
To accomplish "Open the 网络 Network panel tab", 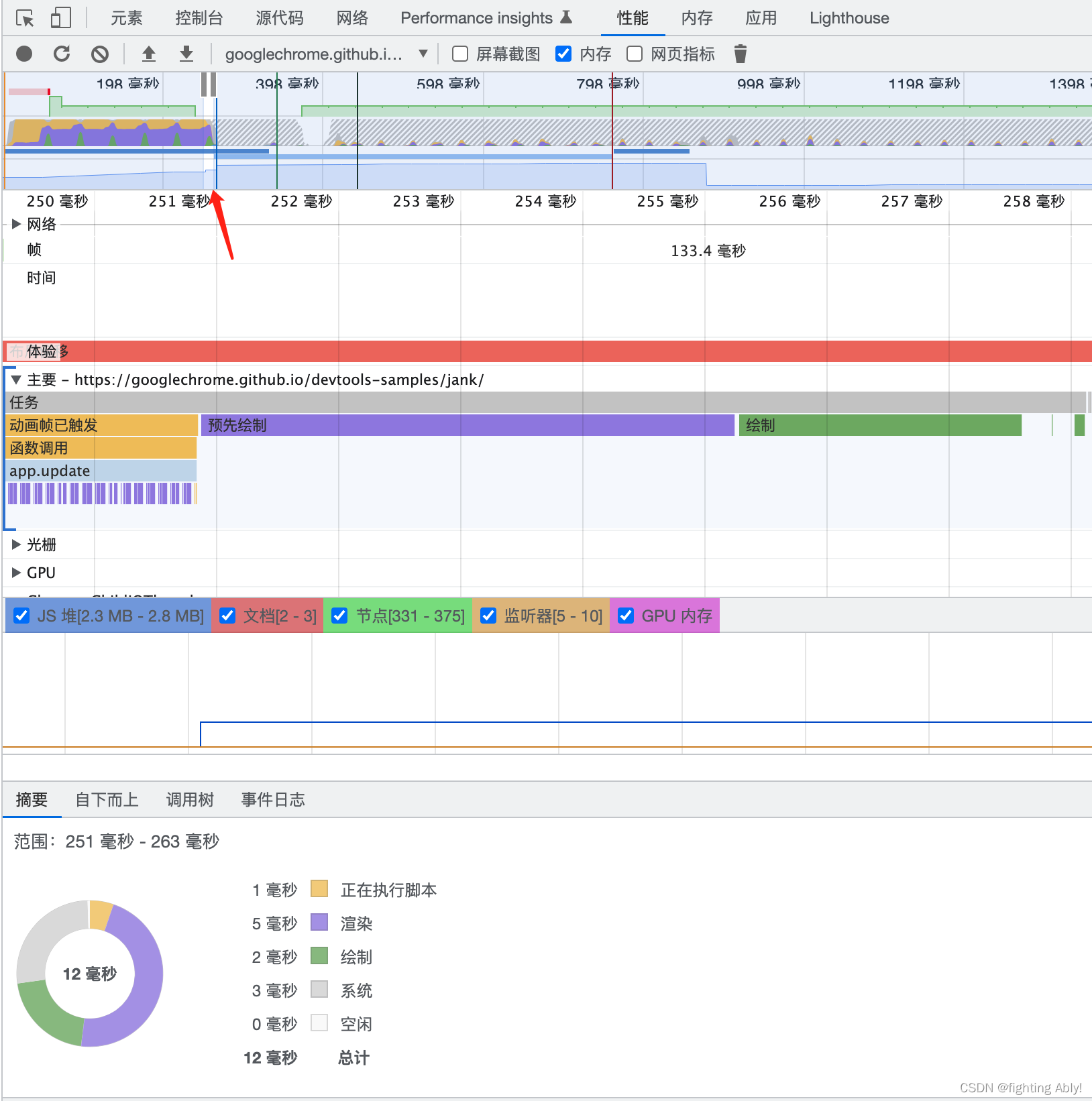I will (352, 18).
